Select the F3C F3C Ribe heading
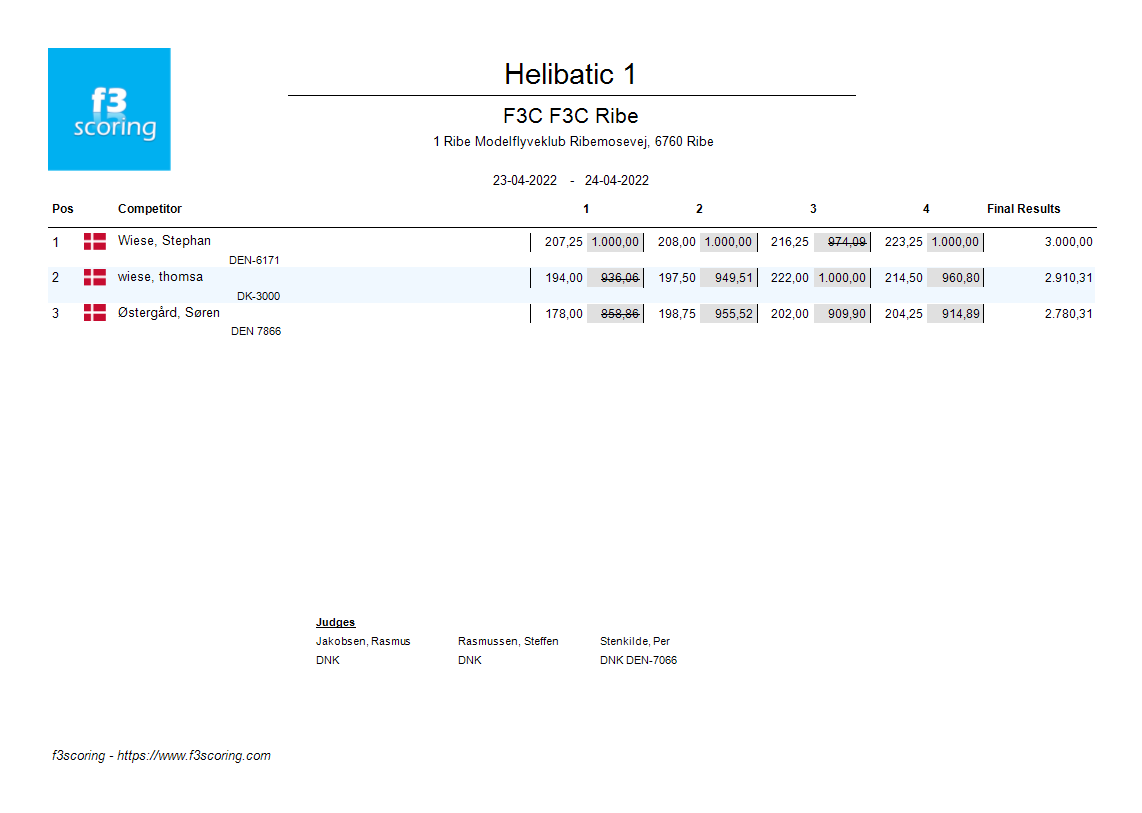Image resolution: width=1142 pixels, height=813 pixels. coord(570,116)
